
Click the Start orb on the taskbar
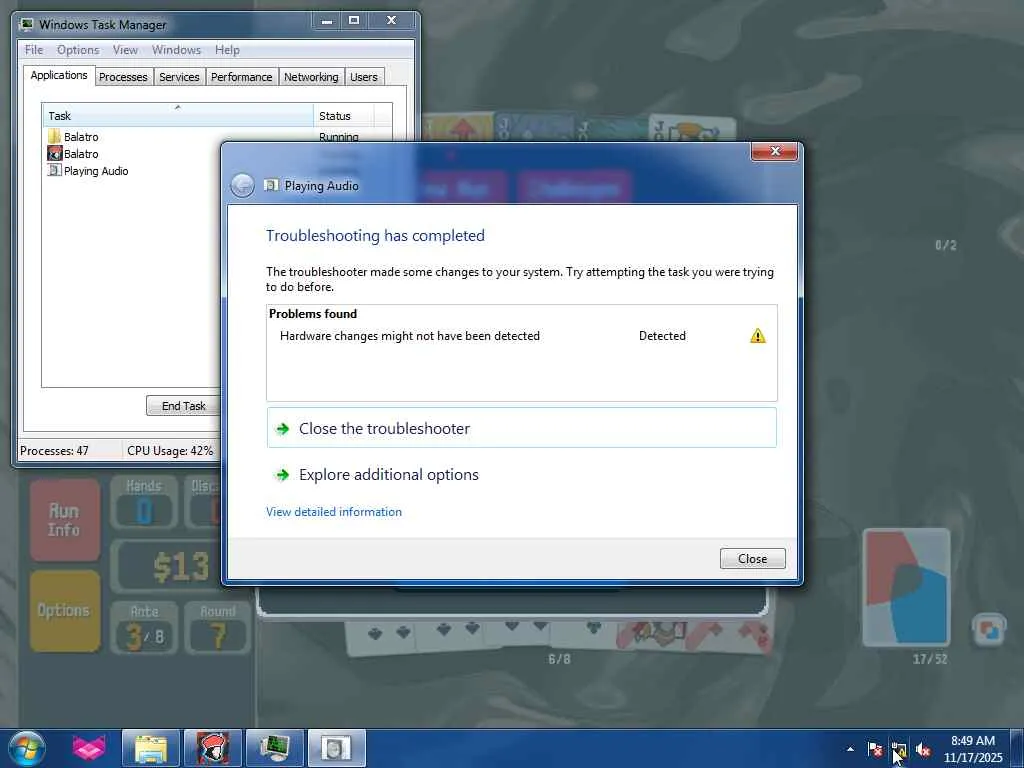[27, 748]
